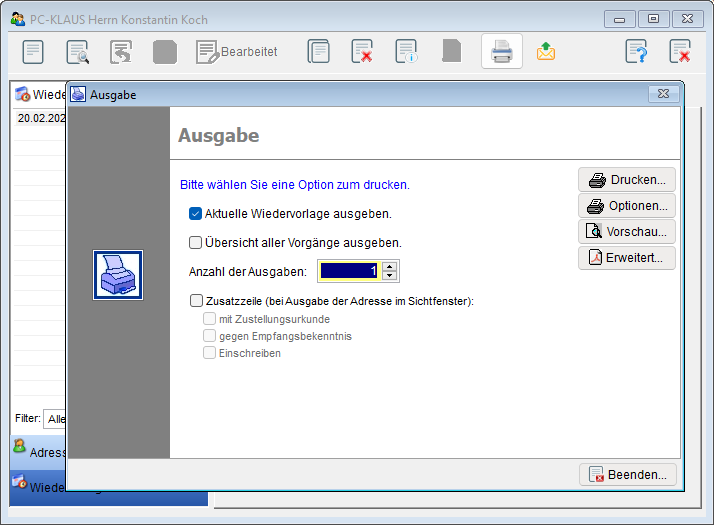The image size is (714, 525).
Task: Open help with the question mark icon
Action: pyautogui.click(x=636, y=51)
